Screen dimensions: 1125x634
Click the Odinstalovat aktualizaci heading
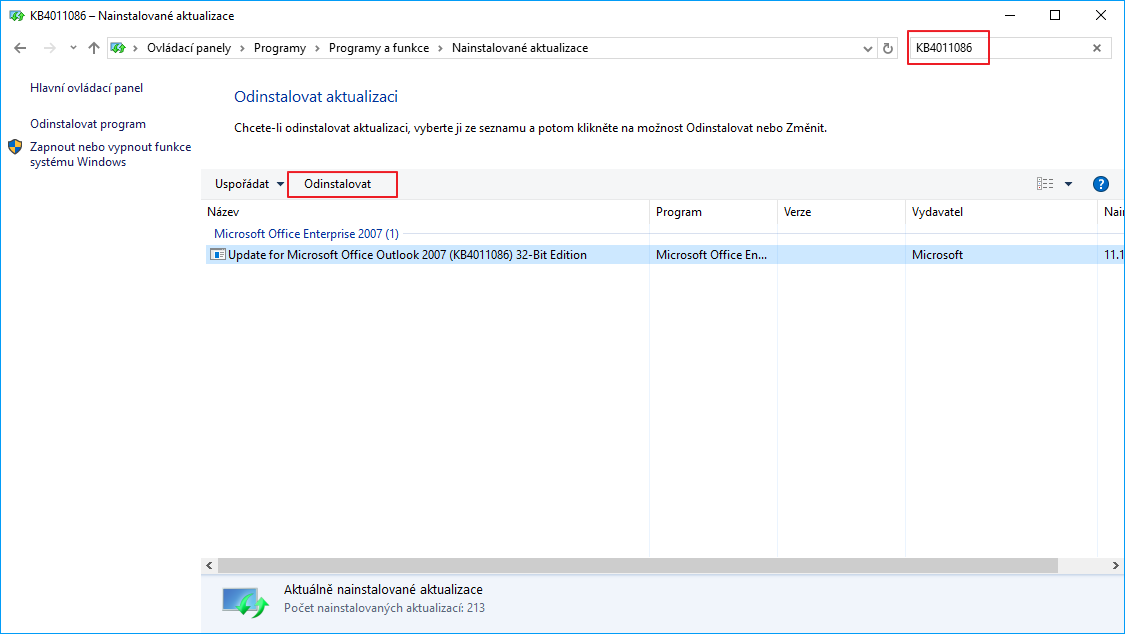[x=316, y=97]
